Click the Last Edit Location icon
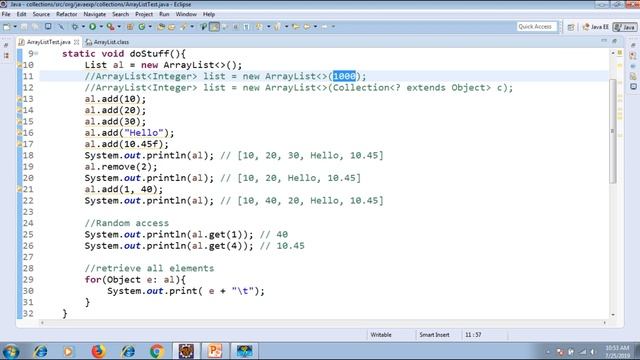Image resolution: width=640 pixels, height=360 pixels. (296, 27)
